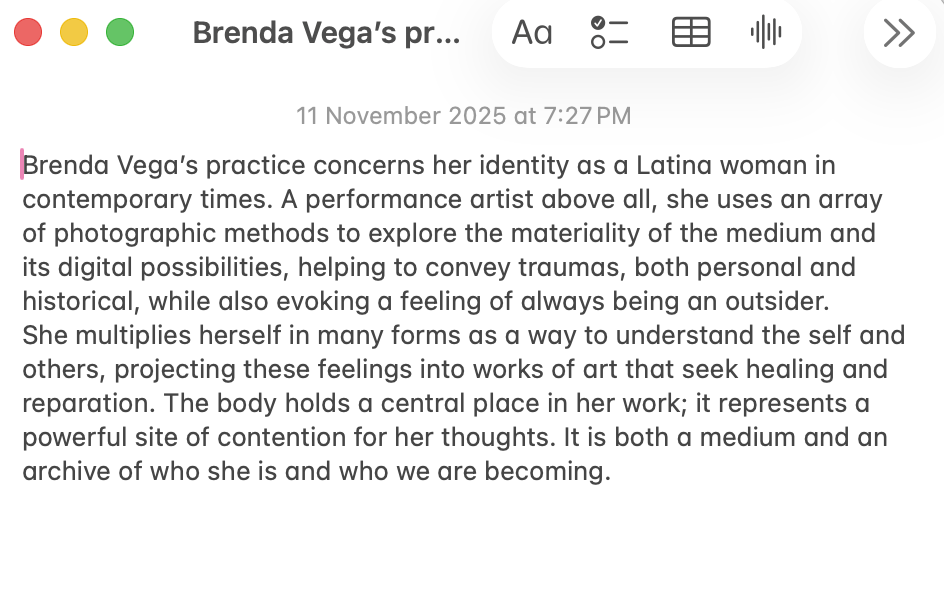Place the cursor on the word "archive"

pos(66,471)
